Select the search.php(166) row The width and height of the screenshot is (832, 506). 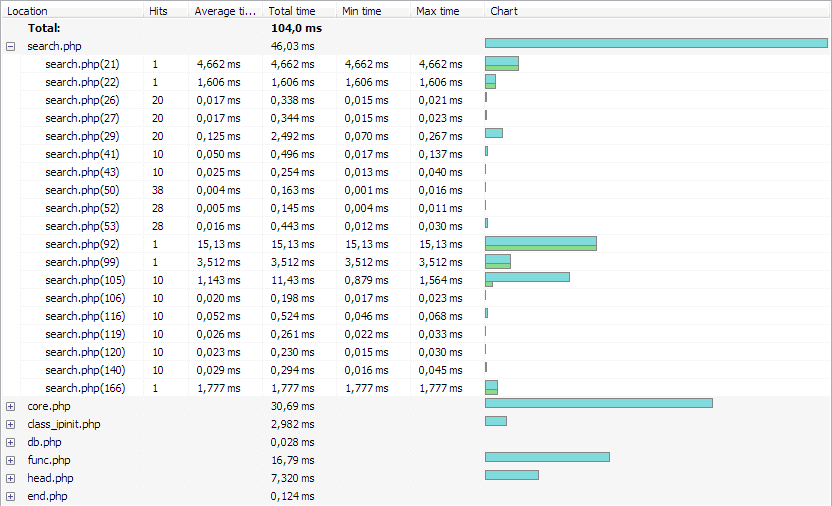[85, 388]
